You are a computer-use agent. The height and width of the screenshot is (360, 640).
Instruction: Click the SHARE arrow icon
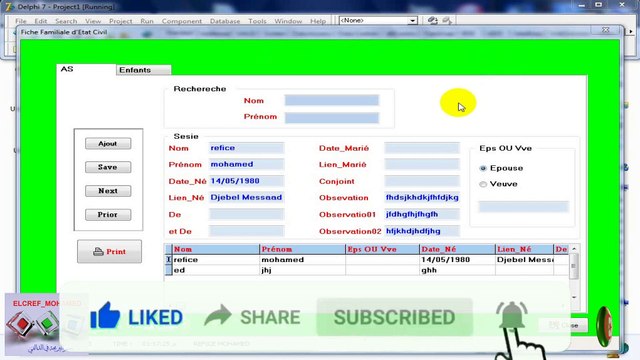coord(218,315)
